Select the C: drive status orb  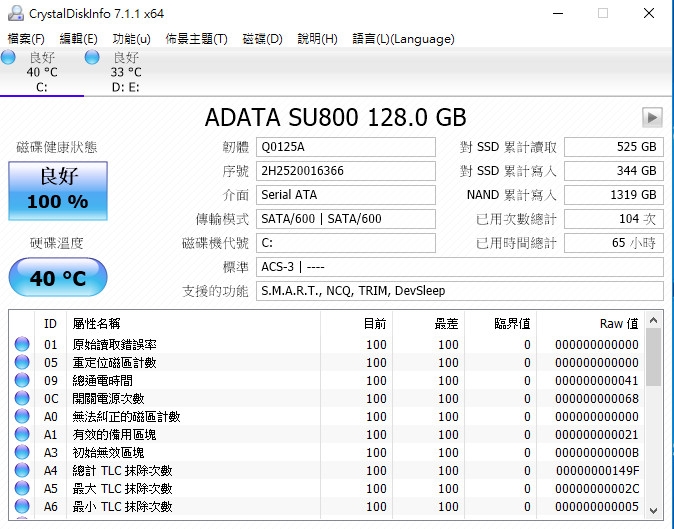point(8,57)
